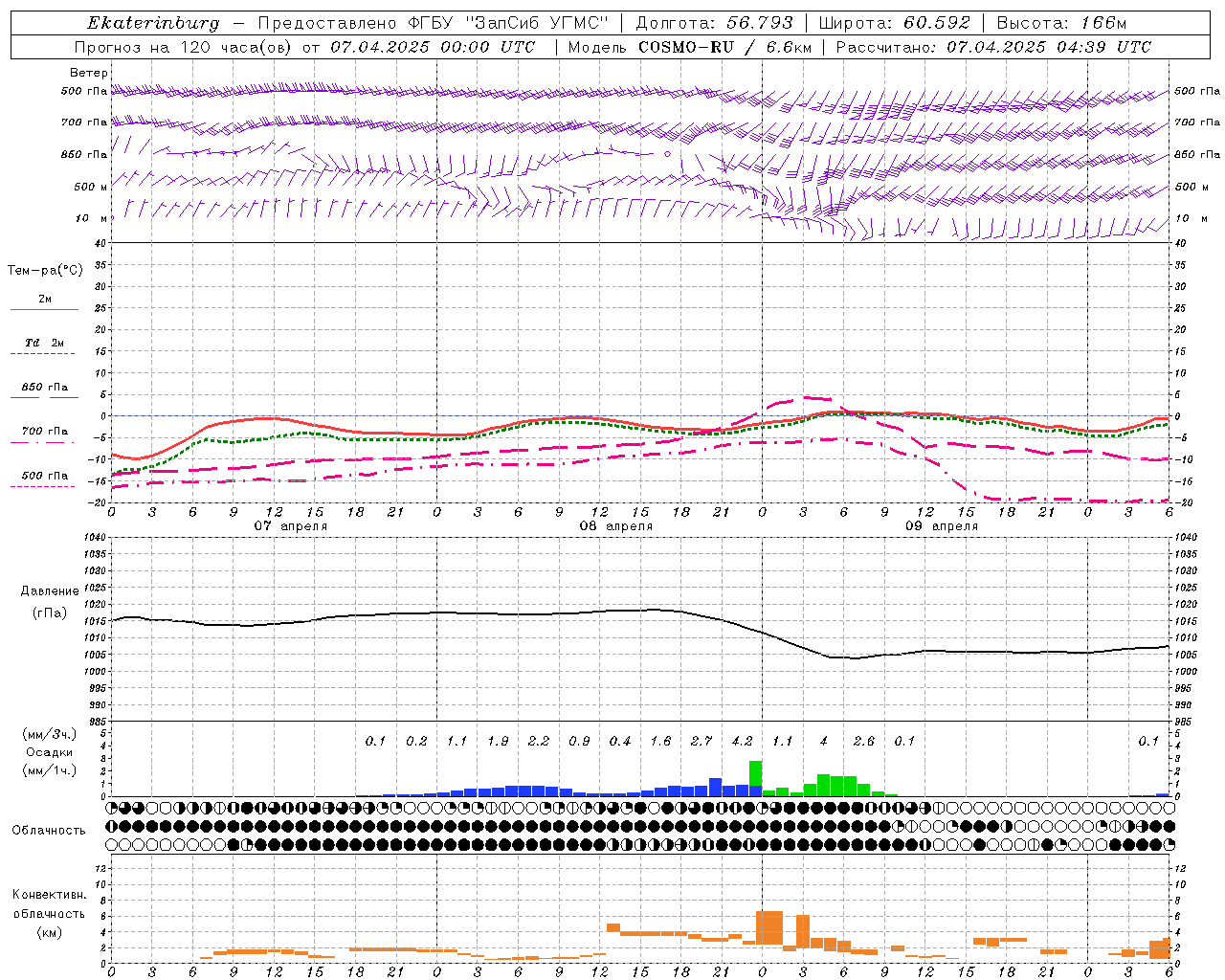
Task: Click the Ekaterinburg station title
Action: 153,23
